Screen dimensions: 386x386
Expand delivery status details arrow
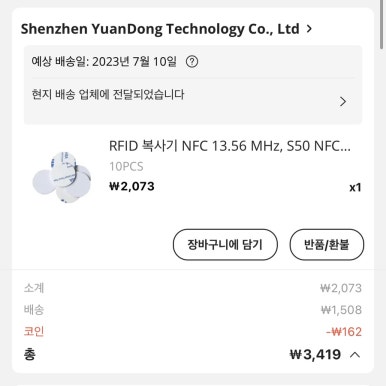[343, 101]
